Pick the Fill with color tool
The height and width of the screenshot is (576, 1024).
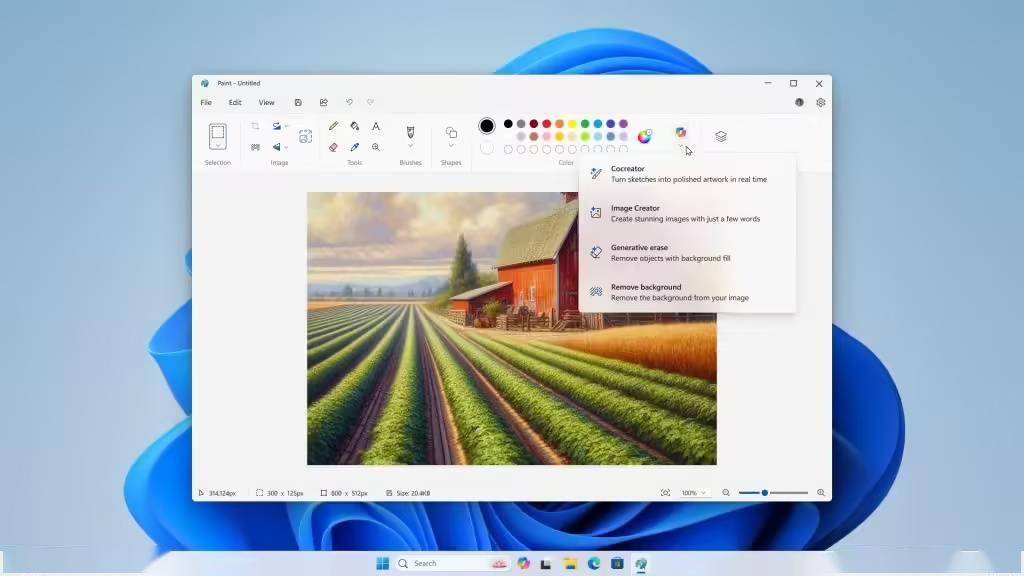click(355, 126)
